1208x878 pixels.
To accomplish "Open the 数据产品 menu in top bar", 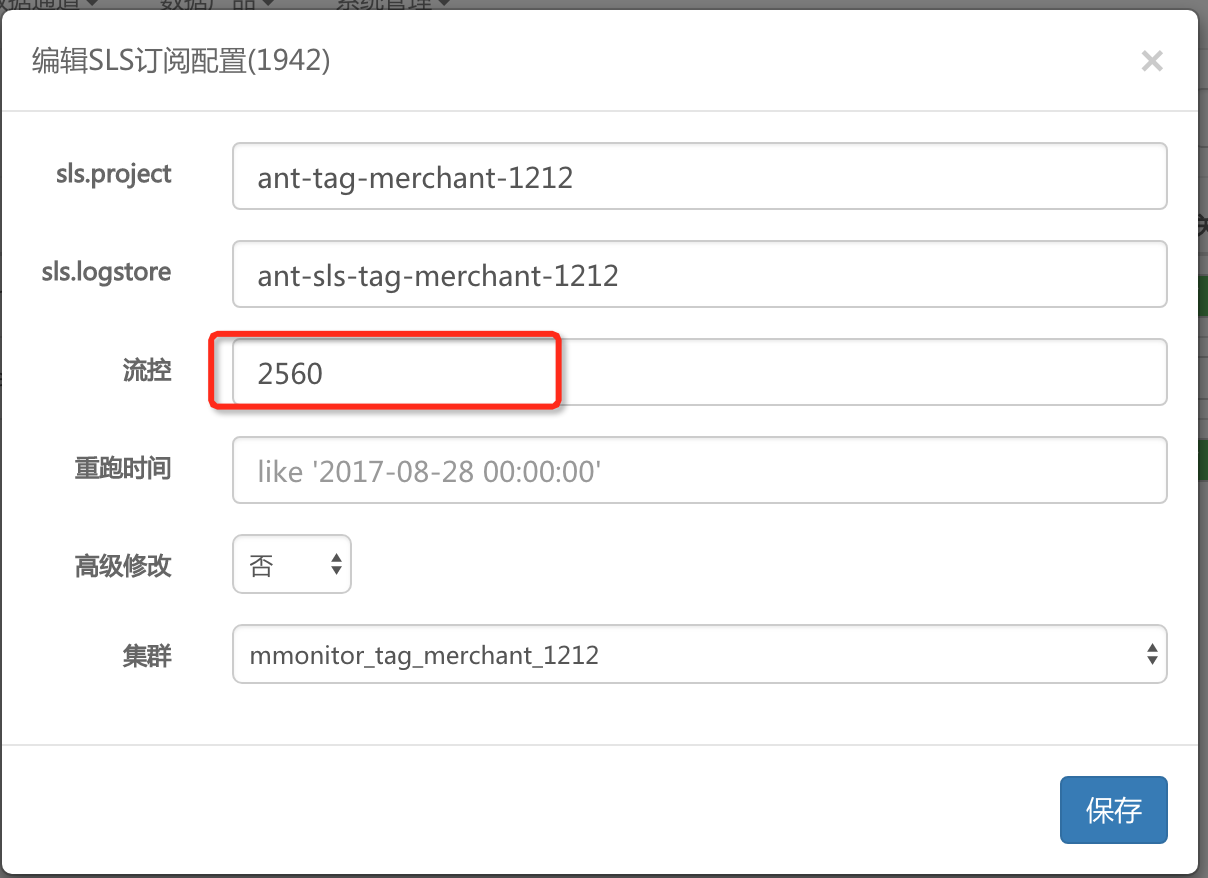I will coord(218,4).
